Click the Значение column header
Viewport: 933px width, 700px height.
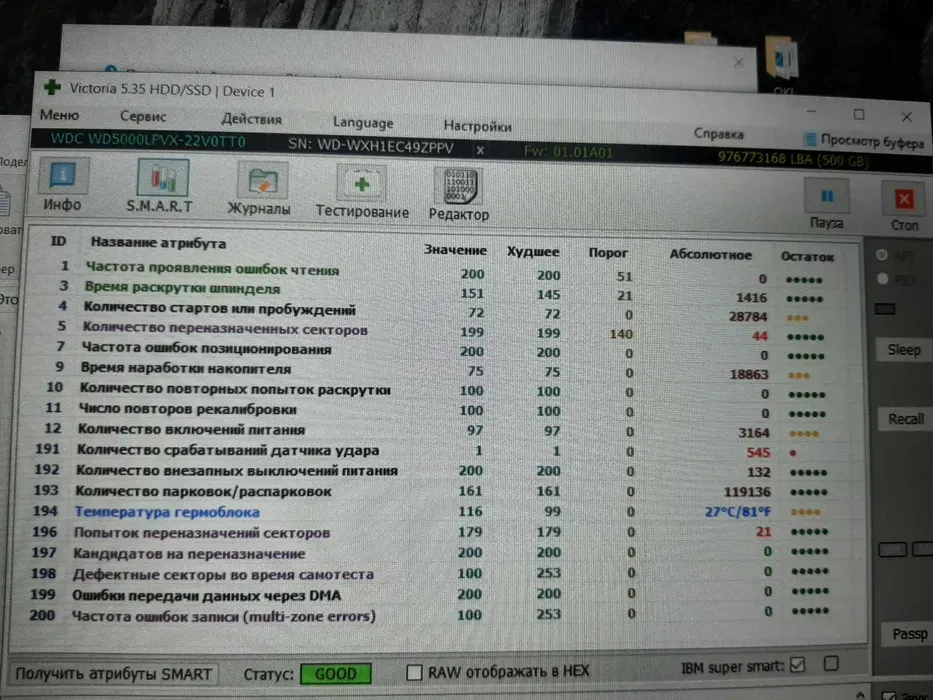point(455,250)
